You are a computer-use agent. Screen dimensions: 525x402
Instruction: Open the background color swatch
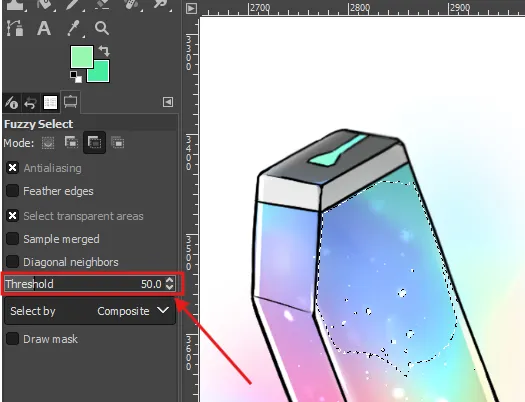point(101,74)
